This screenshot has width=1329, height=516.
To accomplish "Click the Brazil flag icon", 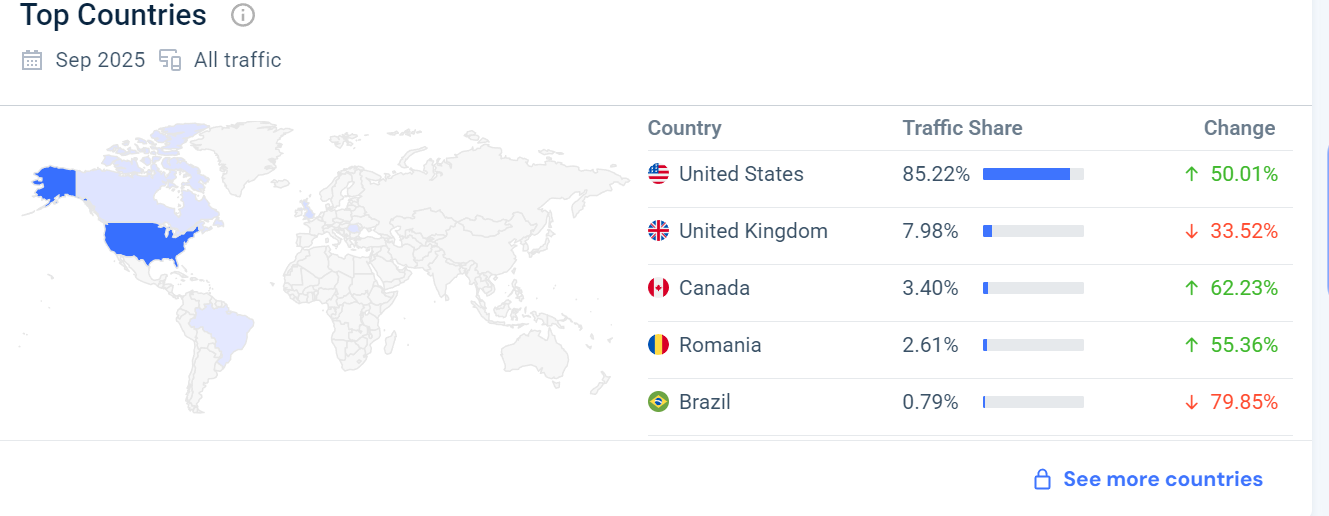I will coord(659,402).
